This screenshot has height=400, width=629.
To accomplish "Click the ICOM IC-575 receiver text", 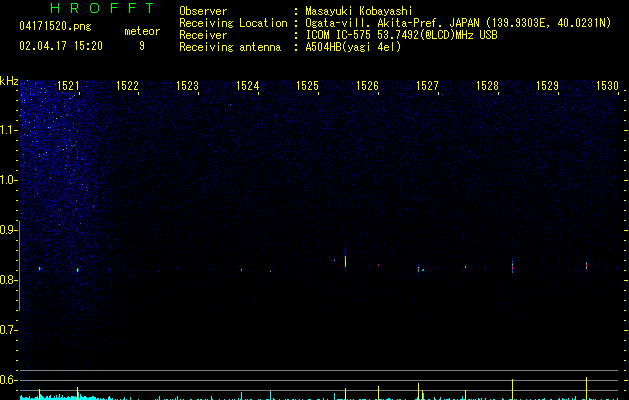I will pos(401,35).
